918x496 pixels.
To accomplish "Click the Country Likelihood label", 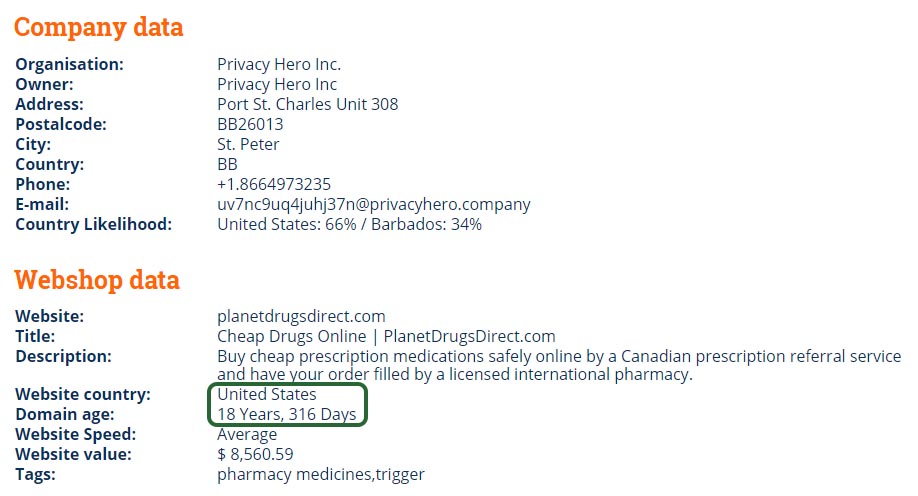I will tap(94, 224).
